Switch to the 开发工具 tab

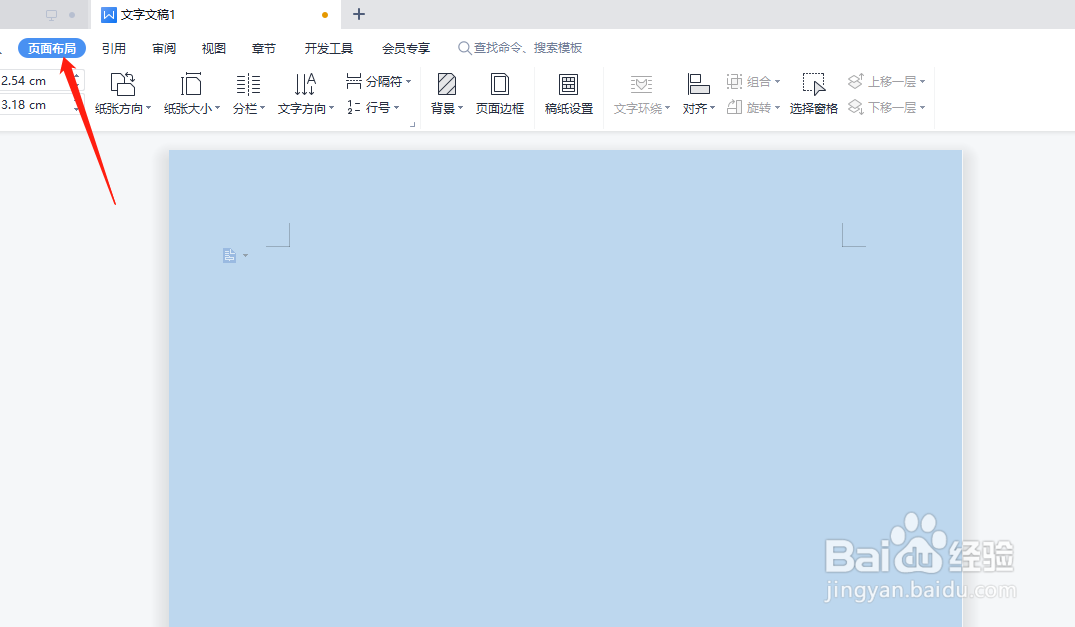(329, 48)
